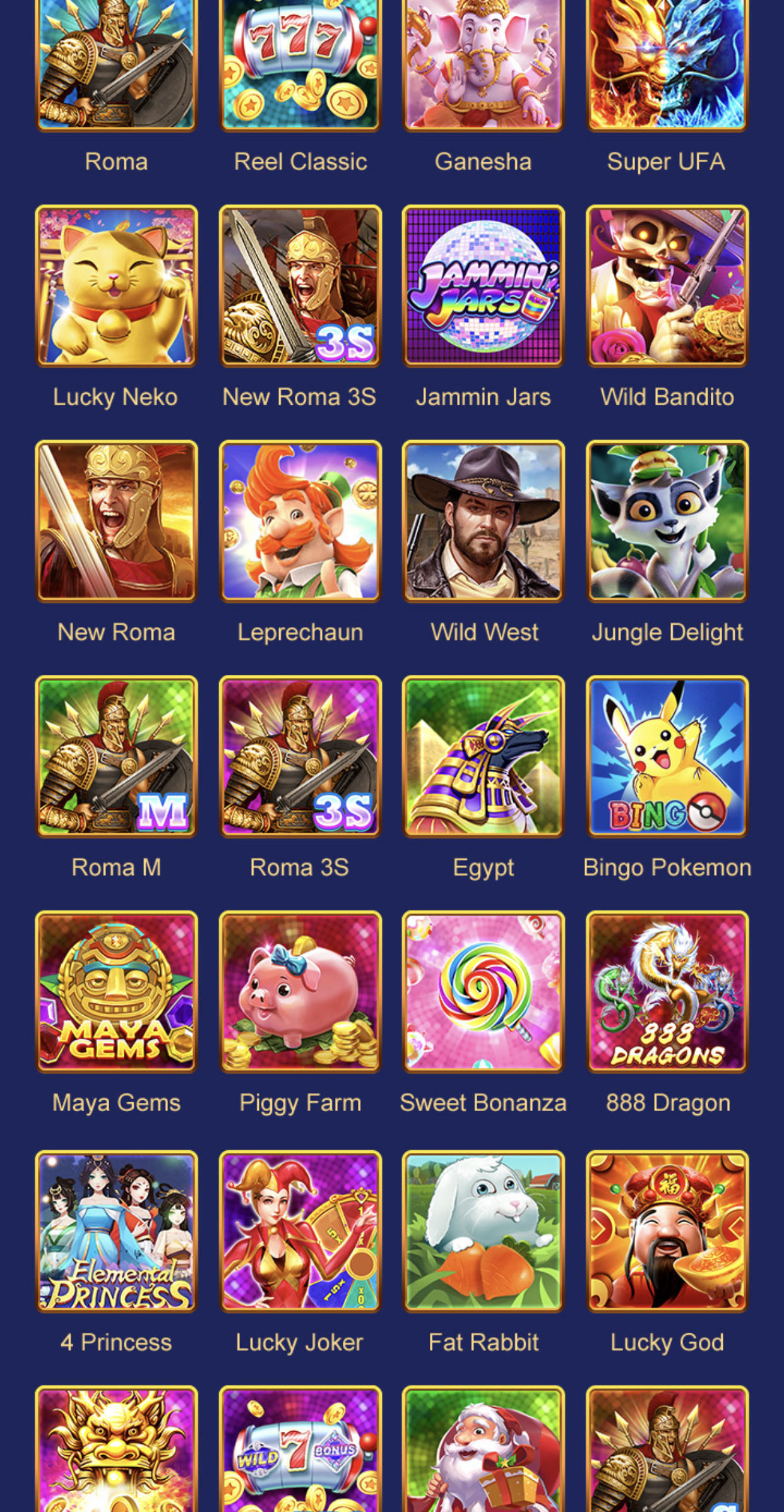Open the Leprechaun game tile
Viewport: 784px width, 1512px height.
point(300,521)
